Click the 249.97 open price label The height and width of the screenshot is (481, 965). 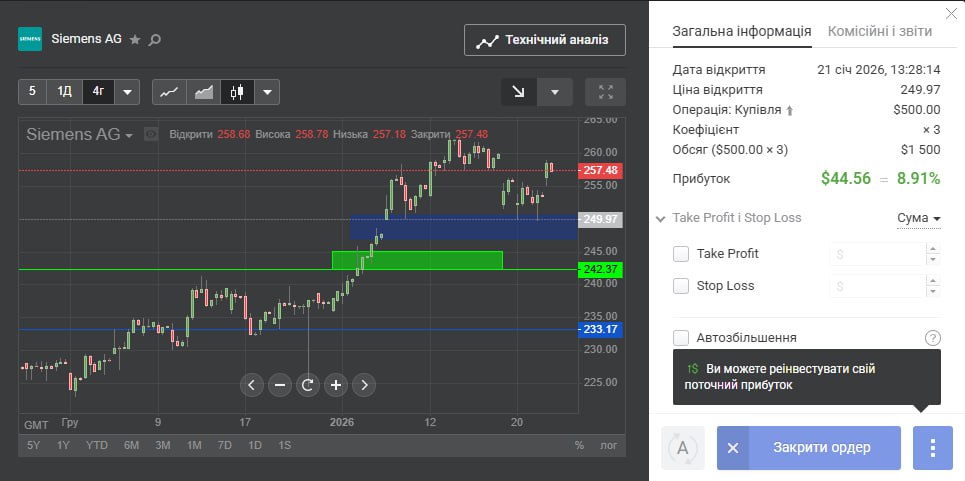(601, 220)
